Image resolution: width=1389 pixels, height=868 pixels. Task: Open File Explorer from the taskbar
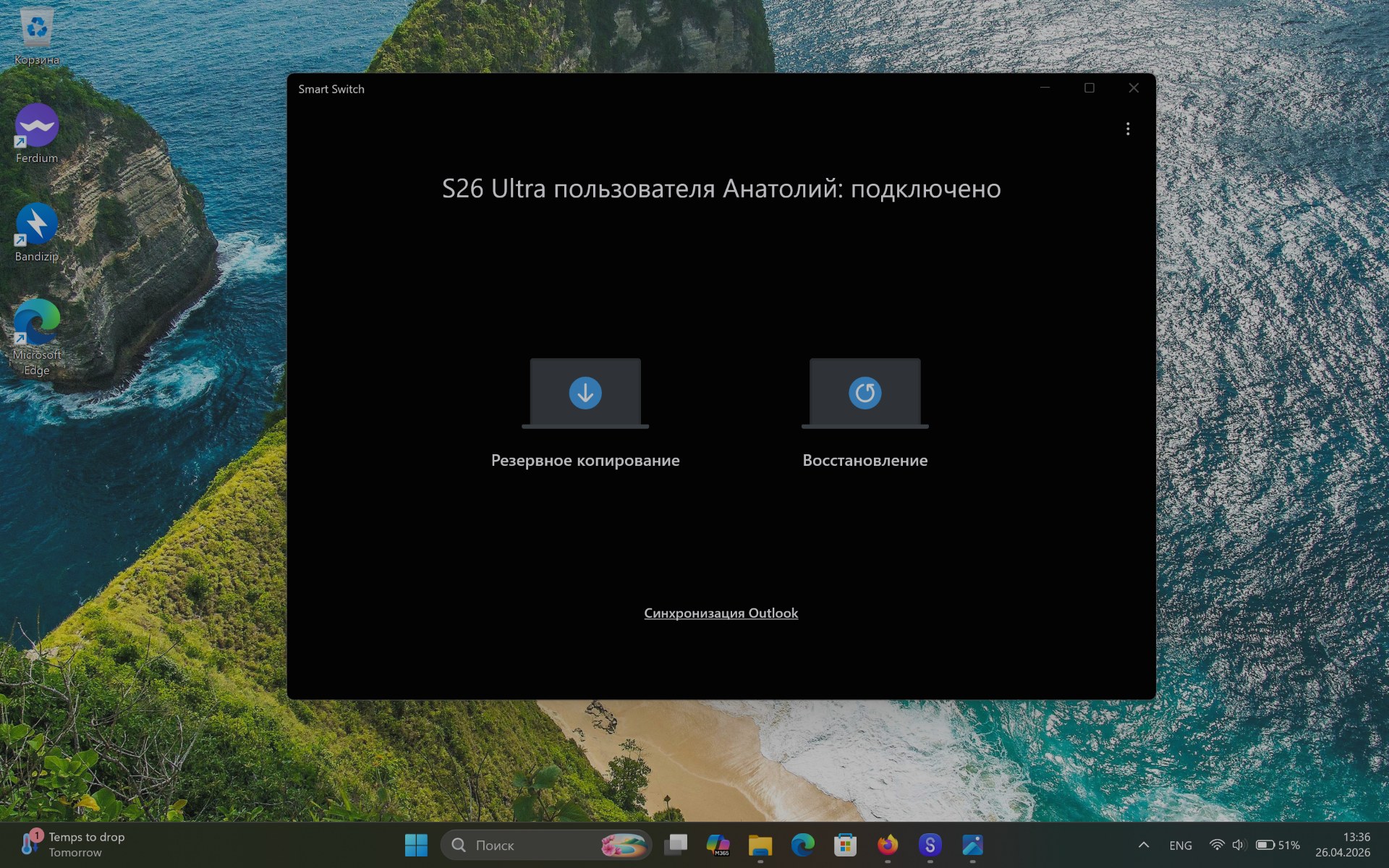[x=760, y=845]
